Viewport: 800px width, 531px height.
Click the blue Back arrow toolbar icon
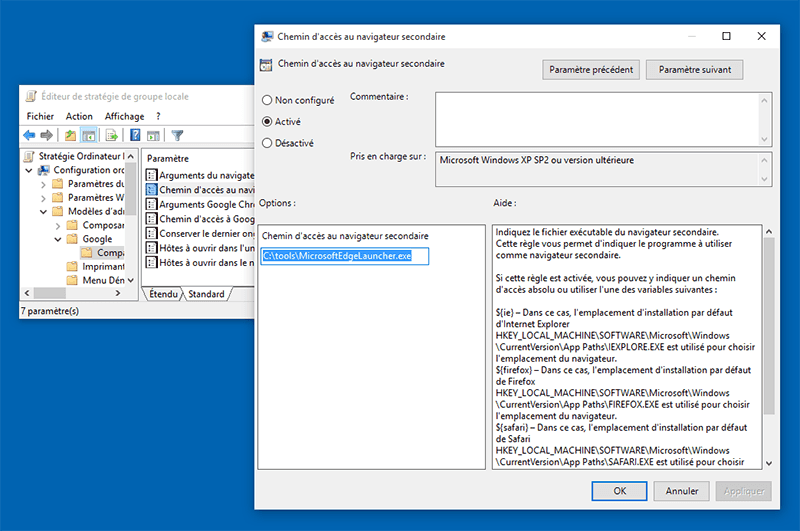pyautogui.click(x=29, y=135)
